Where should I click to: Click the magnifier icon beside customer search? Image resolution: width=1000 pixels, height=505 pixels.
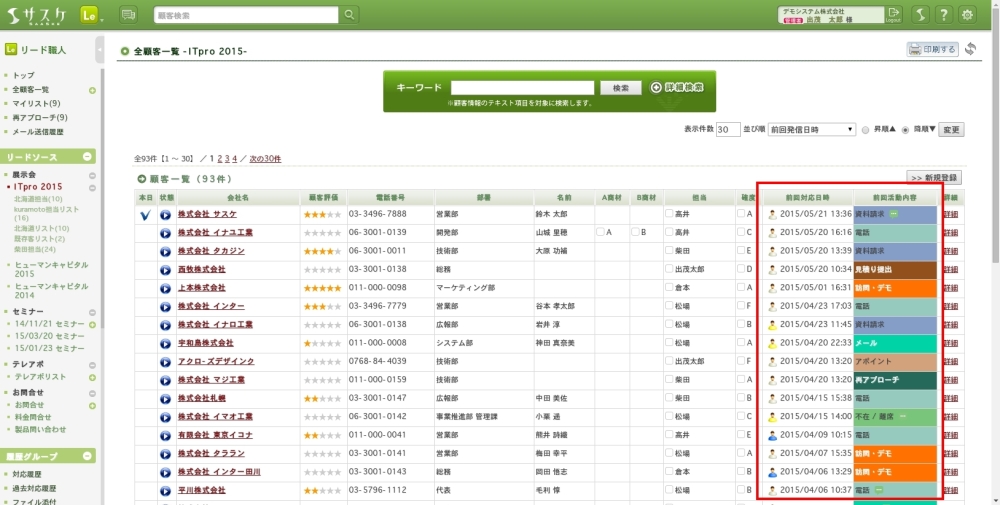point(349,15)
